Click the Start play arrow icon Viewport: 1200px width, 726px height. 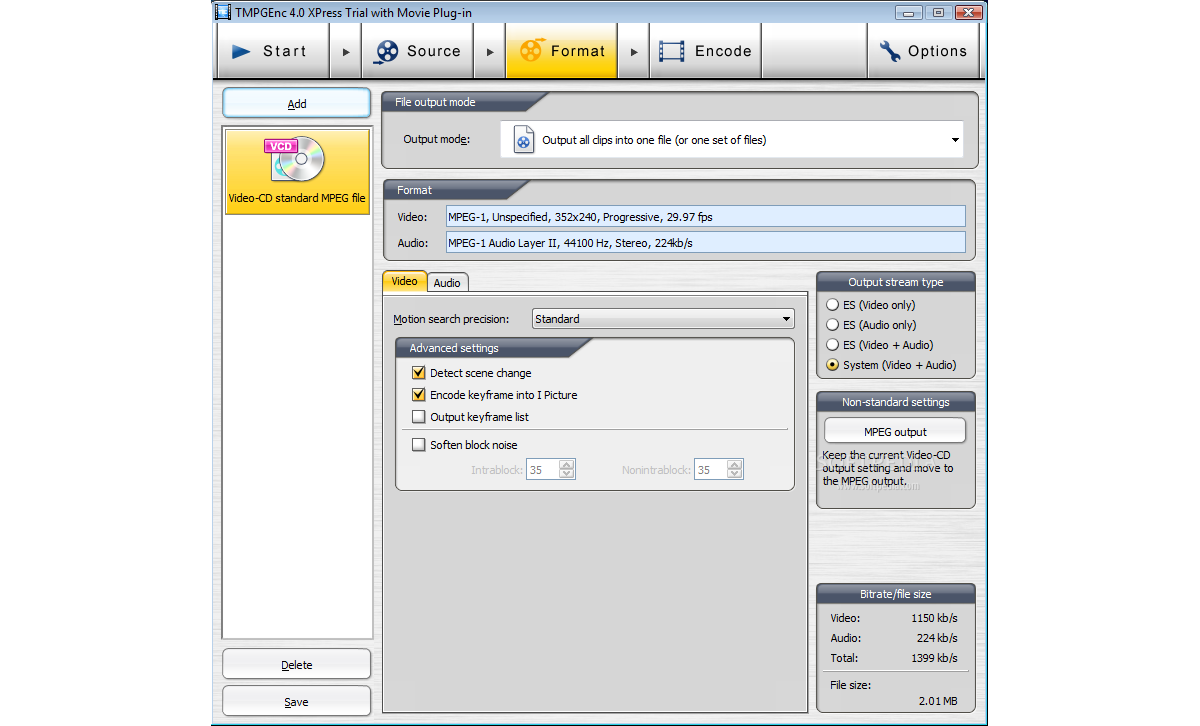241,51
